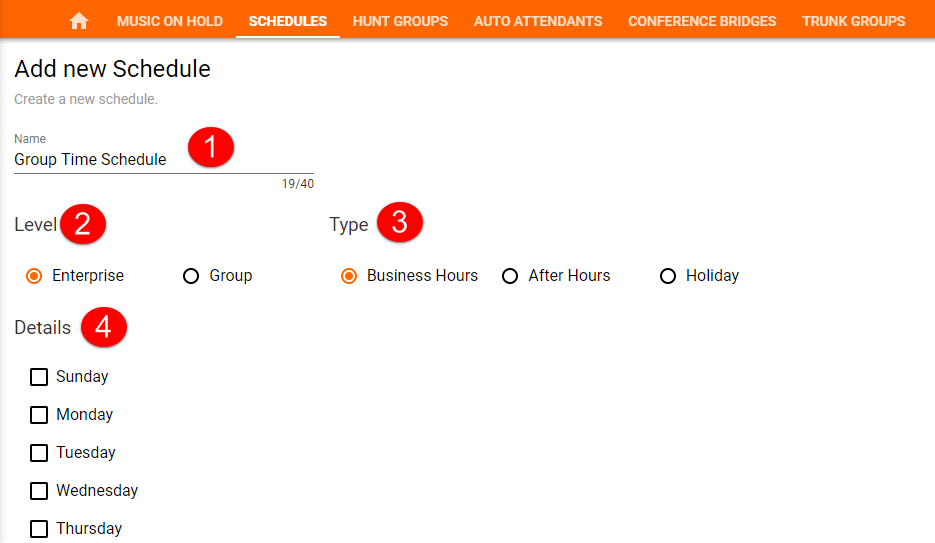This screenshot has height=543, width=935.
Task: Navigate to Conference Bridges tab
Action: (702, 21)
